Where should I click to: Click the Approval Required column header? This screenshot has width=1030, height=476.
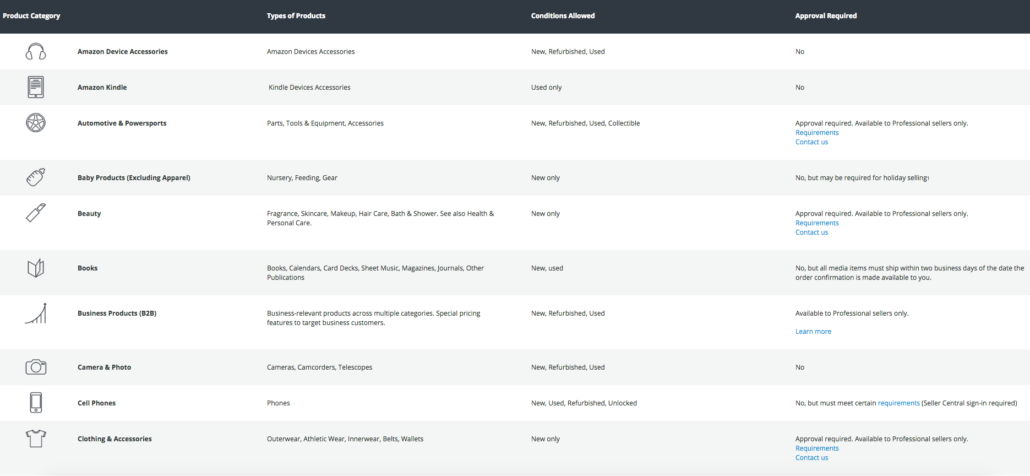click(826, 16)
